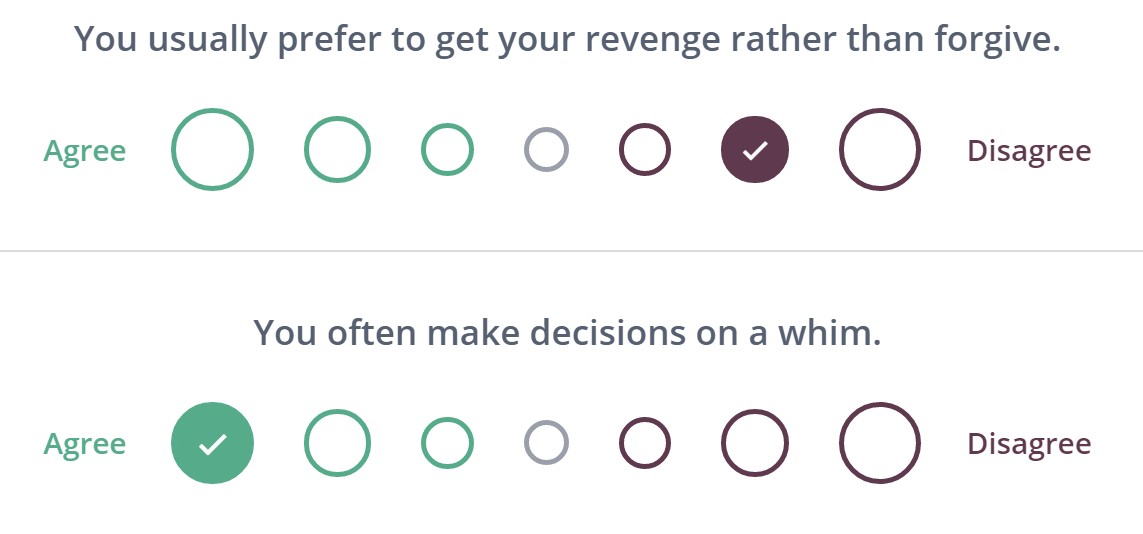This screenshot has width=1143, height=534.
Task: Pick largest Disagree circle for whim question
Action: (880, 443)
